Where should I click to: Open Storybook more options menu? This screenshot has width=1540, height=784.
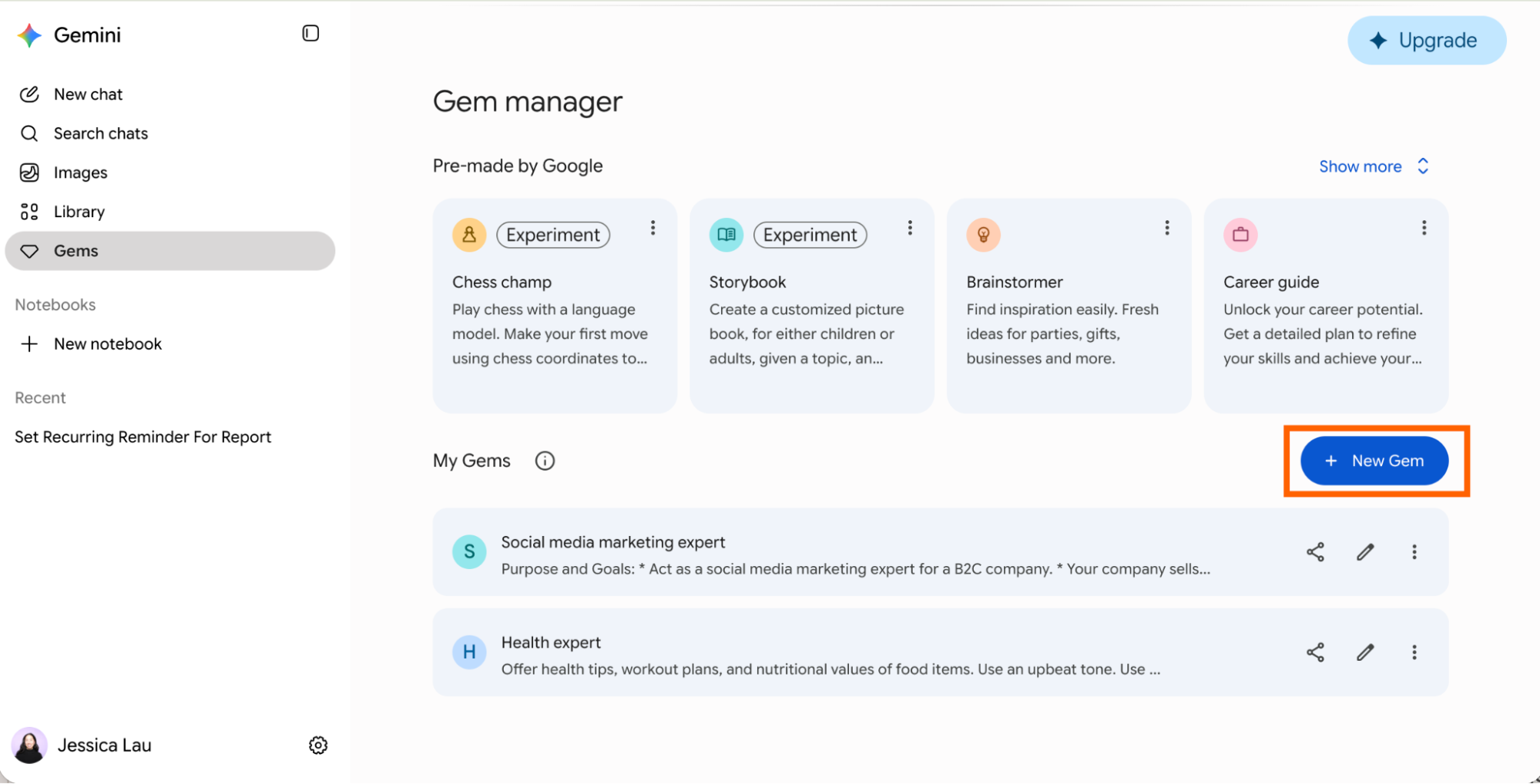[910, 228]
